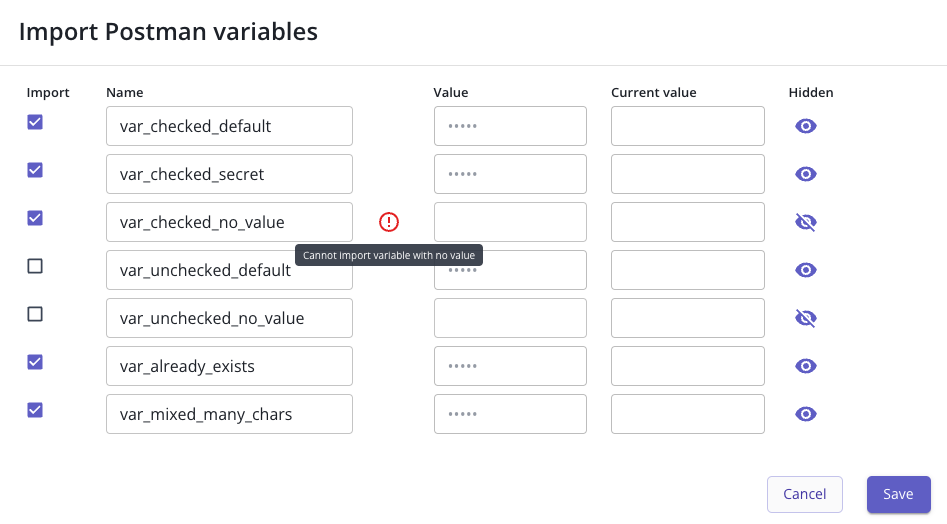Image resolution: width=947 pixels, height=524 pixels.
Task: Click the empty value field for var_checked_no_value
Action: point(510,222)
